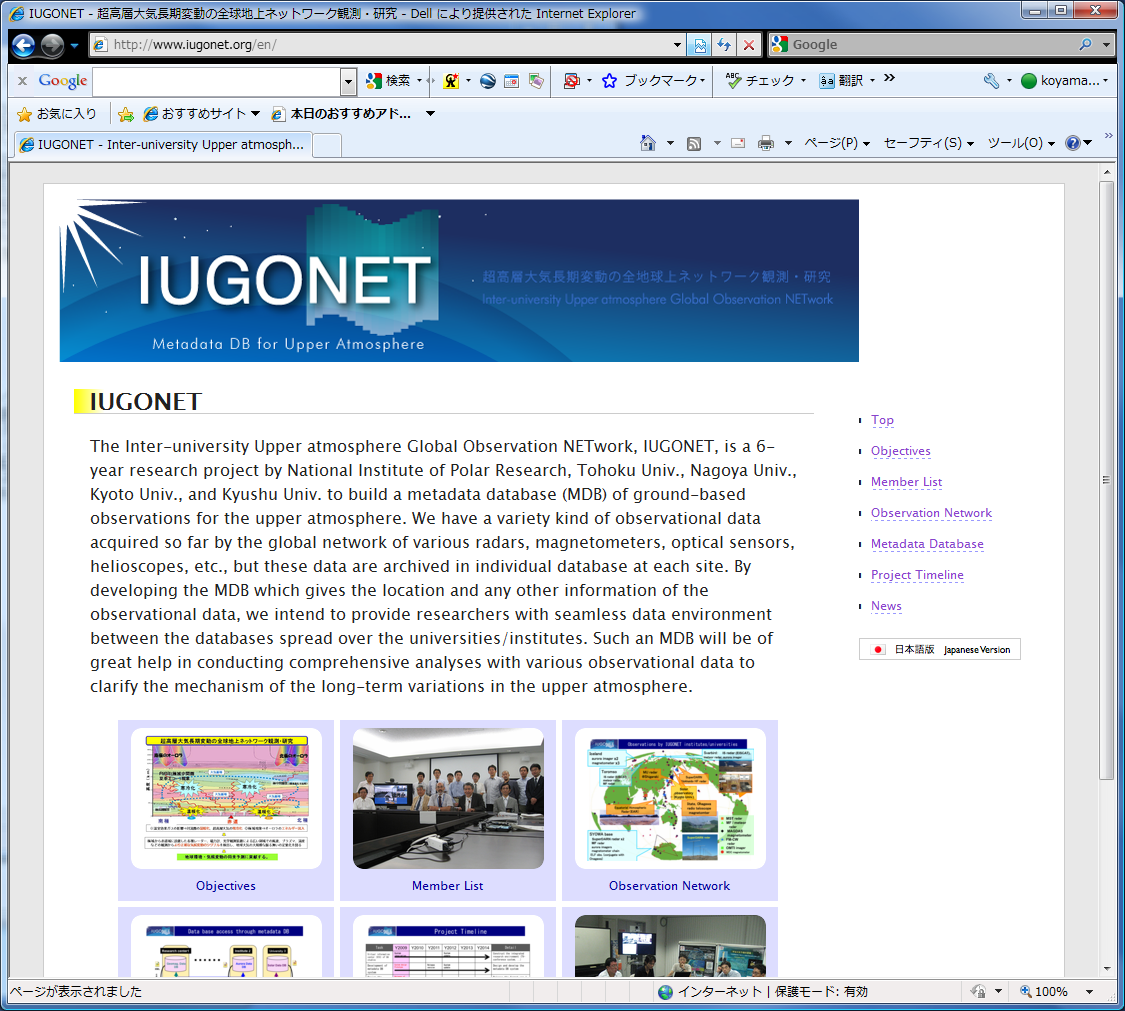This screenshot has height=1011, width=1125.
Task: Switch to 日本語版 Japanese Version
Action: coord(939,649)
